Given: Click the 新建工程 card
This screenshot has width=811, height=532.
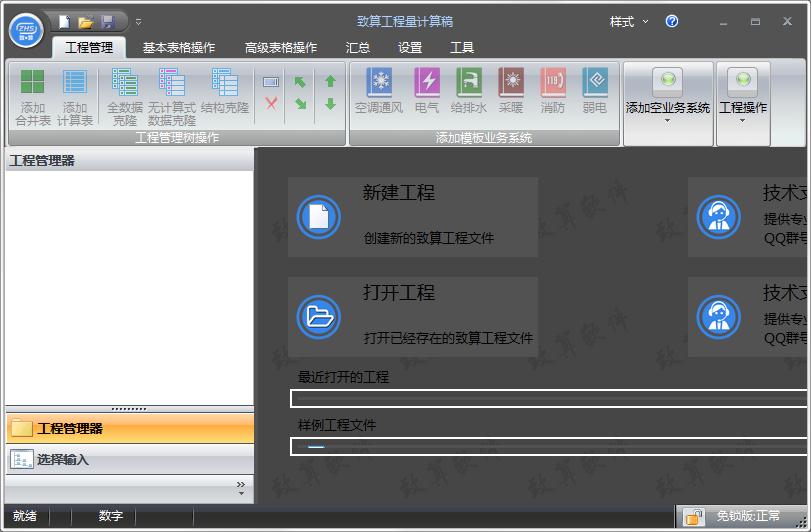Looking at the screenshot, I should point(412,217).
